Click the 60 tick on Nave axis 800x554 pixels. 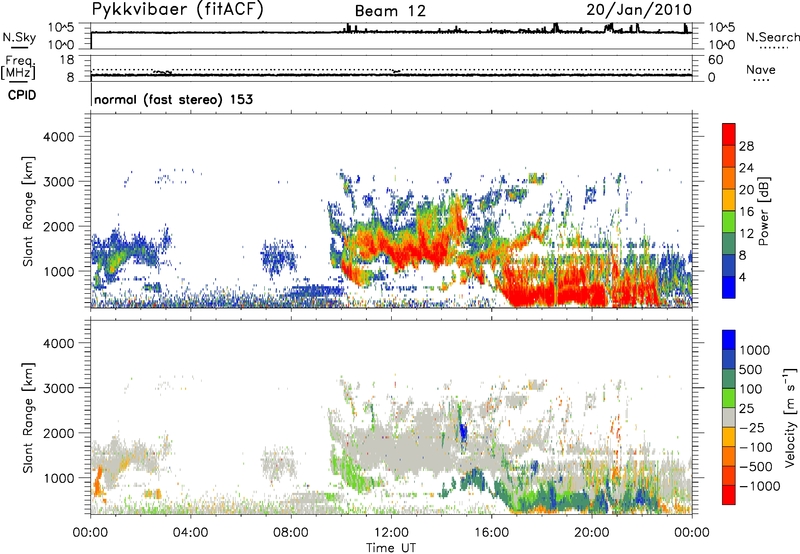(716, 60)
